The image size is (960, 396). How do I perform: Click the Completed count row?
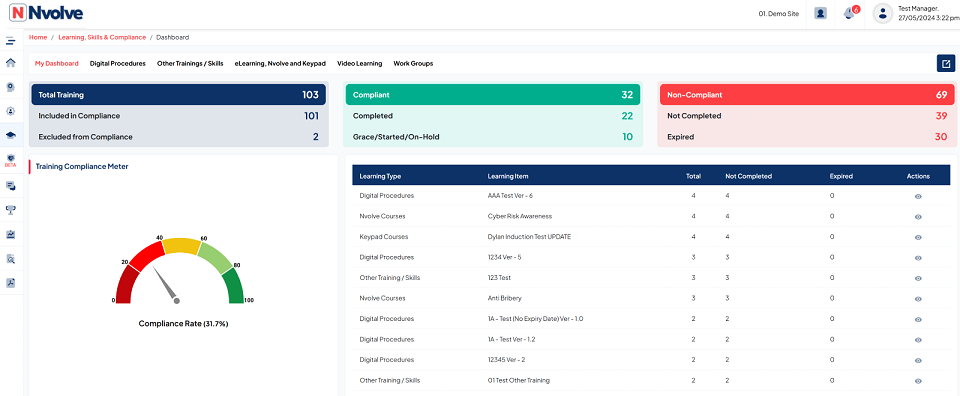(493, 116)
